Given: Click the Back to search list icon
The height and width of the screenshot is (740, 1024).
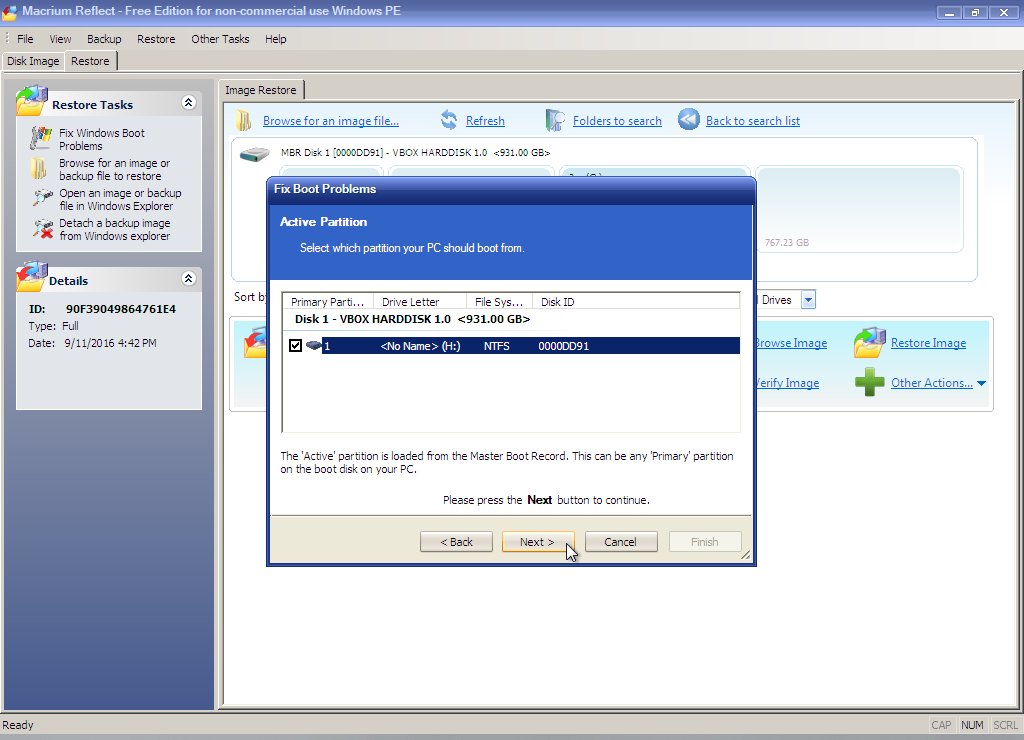Looking at the screenshot, I should [688, 120].
